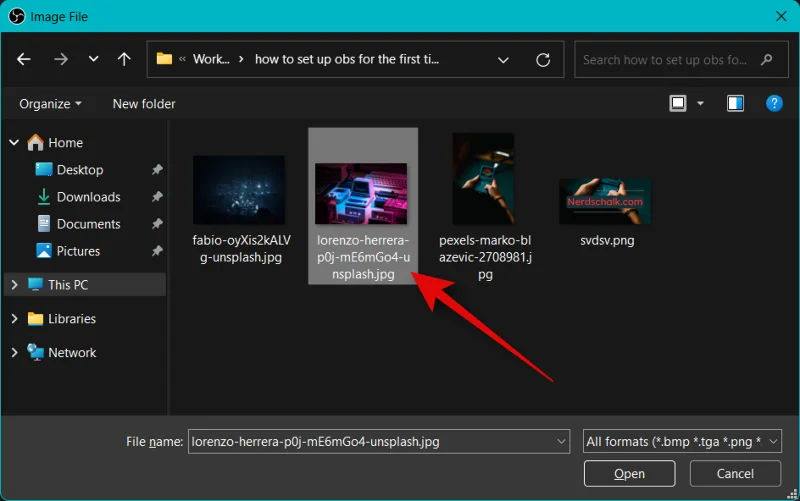Click the breadcrumb chevron after Work...

(x=241, y=59)
